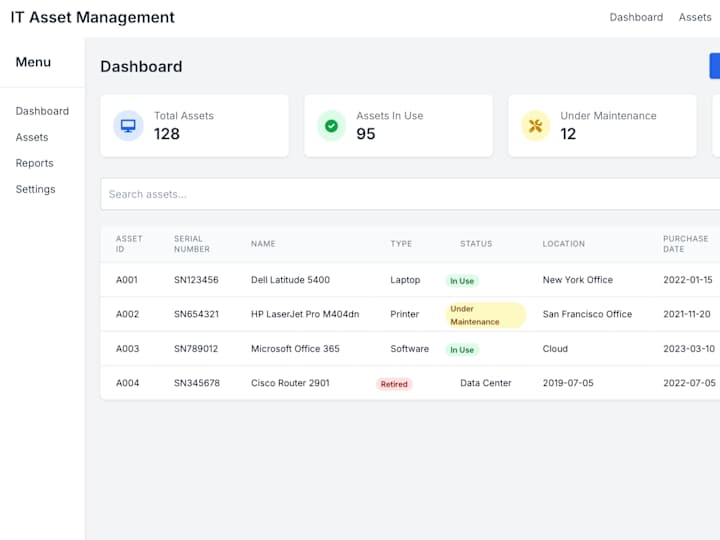Click the purchase date 2021-11-20

pos(686,314)
